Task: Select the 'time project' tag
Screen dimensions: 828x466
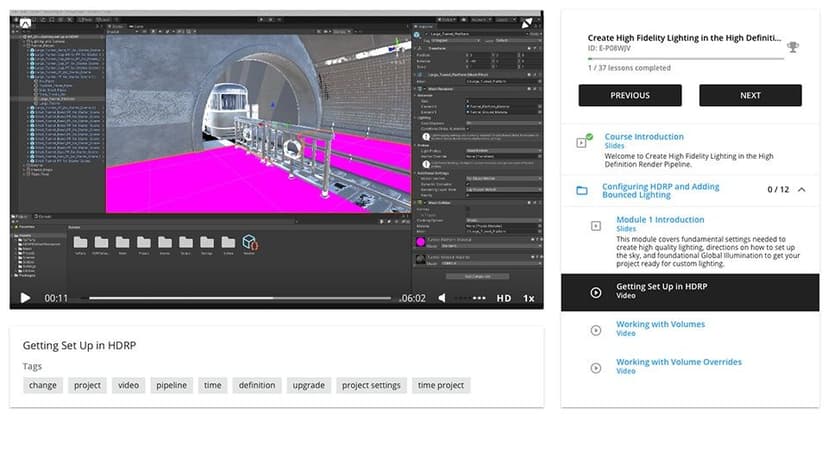Action: click(441, 385)
